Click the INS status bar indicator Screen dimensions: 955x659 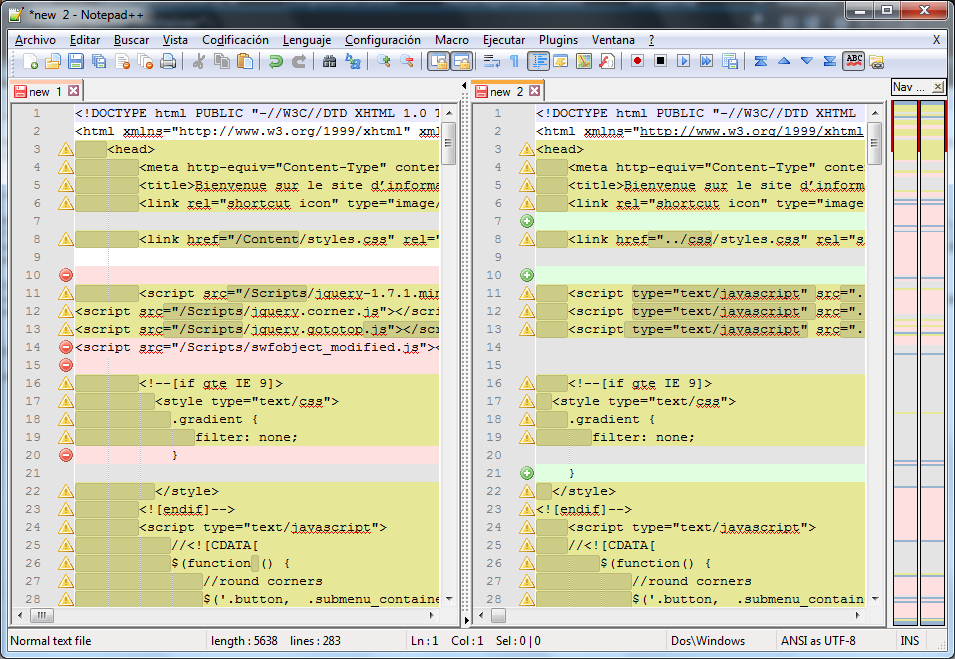tap(910, 641)
